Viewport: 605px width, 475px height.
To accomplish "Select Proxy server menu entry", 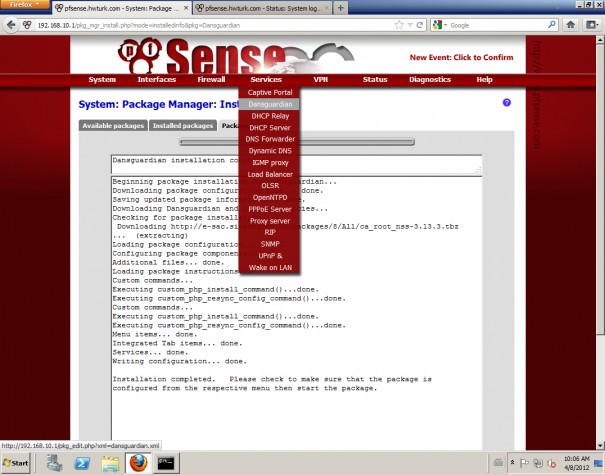I will click(270, 221).
